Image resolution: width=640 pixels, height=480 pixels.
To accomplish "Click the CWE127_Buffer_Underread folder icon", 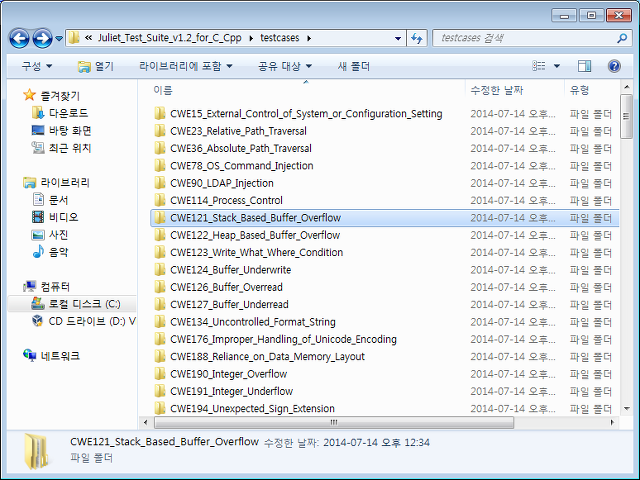I will pos(160,304).
